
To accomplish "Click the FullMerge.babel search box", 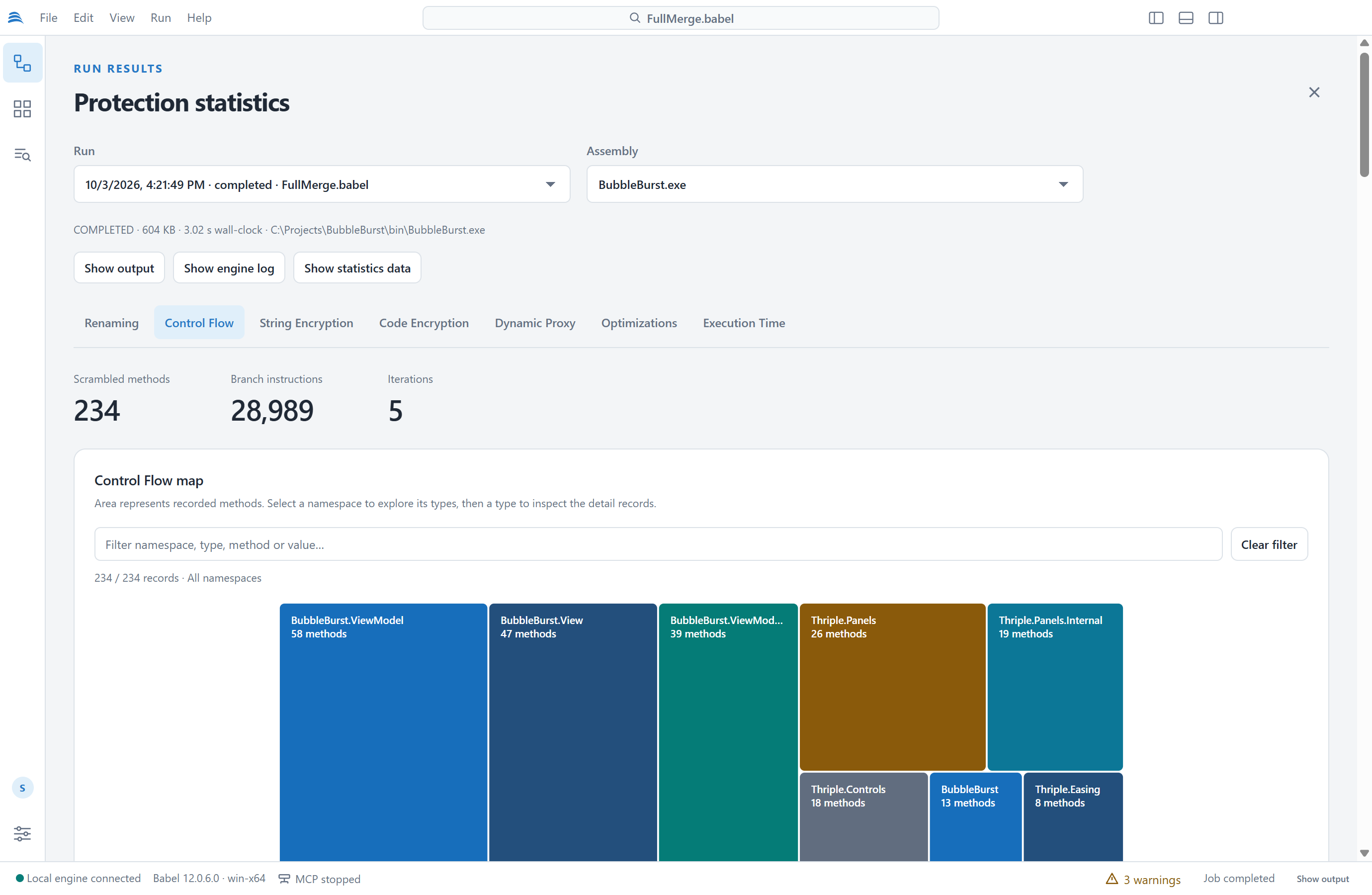I will (x=681, y=18).
